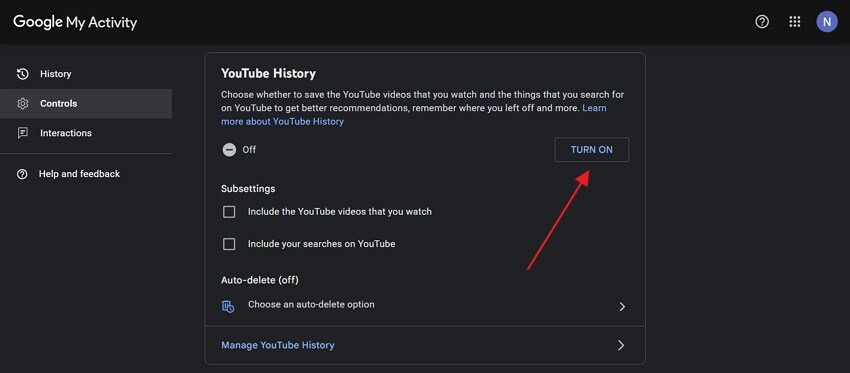Click the Manage YouTube History link

(x=278, y=345)
